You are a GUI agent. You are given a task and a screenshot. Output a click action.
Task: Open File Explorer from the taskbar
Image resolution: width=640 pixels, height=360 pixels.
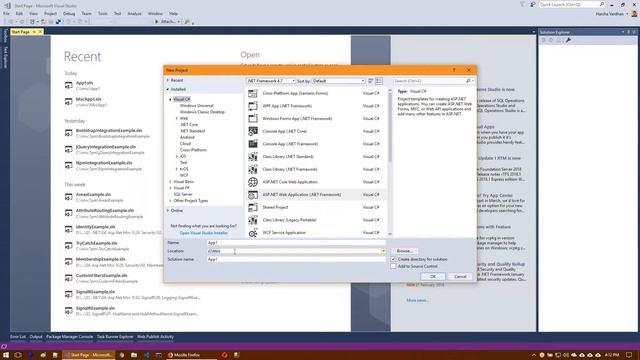134,355
